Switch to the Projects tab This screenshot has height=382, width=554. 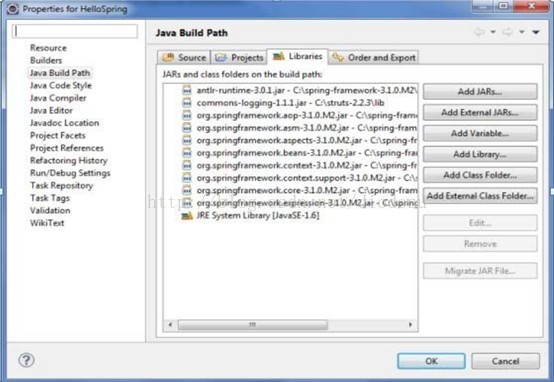(x=239, y=57)
